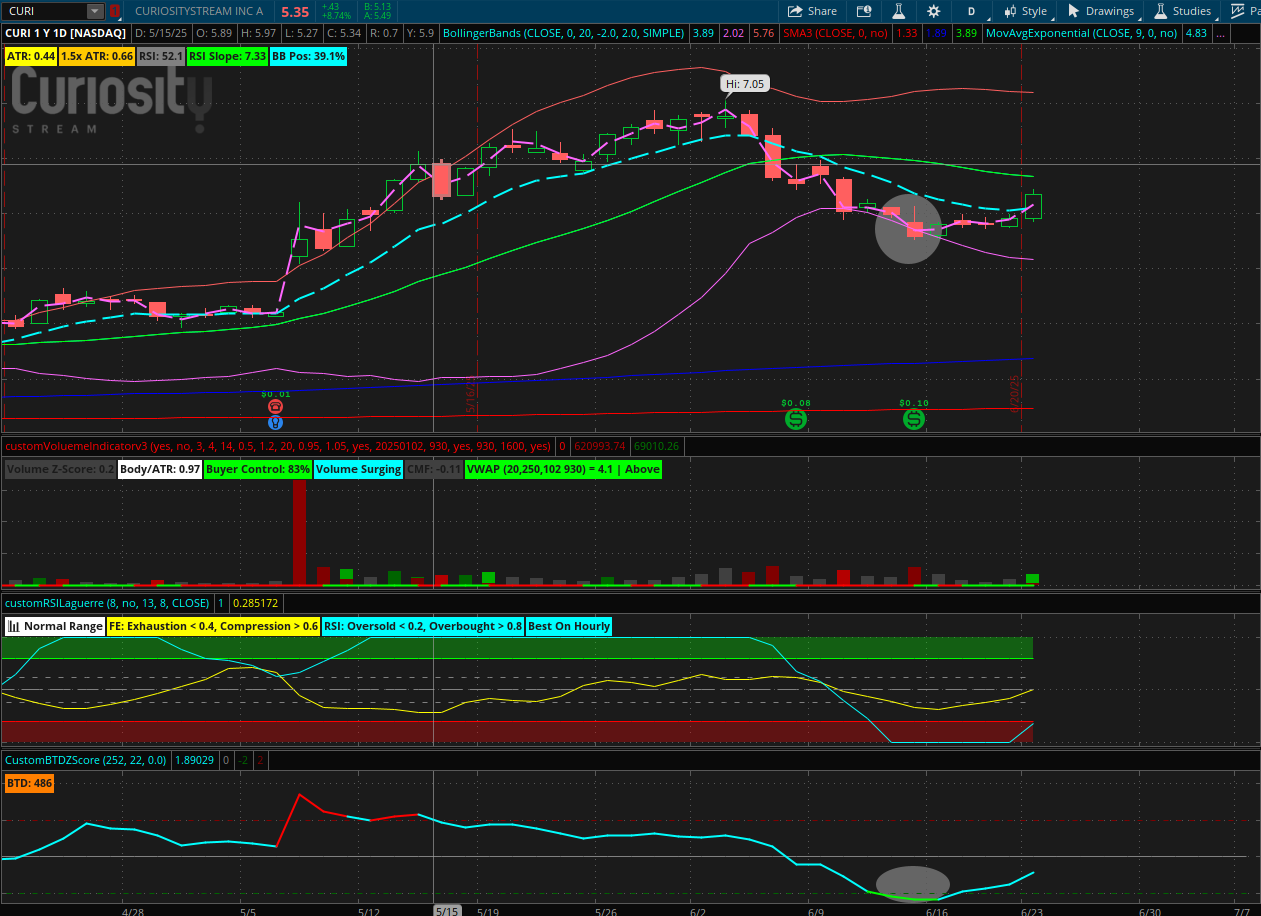This screenshot has height=916, width=1261.
Task: Click the blue lightbulb event icon
Action: pos(276,423)
